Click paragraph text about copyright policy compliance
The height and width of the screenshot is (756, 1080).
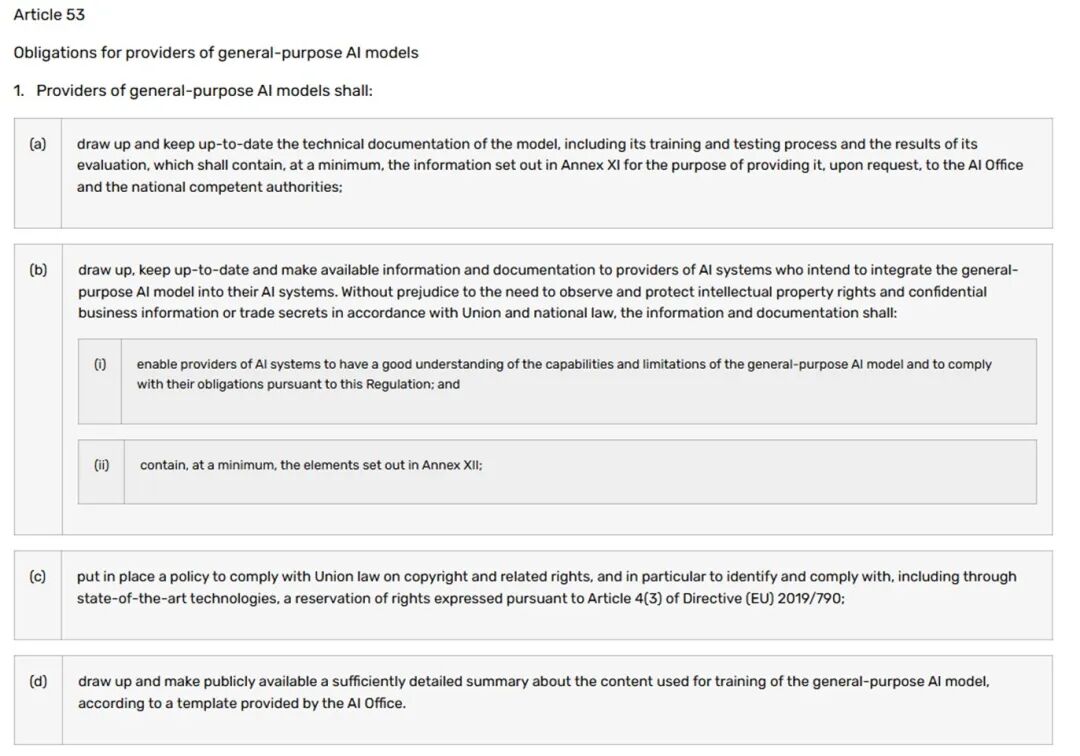pyautogui.click(x=400, y=577)
